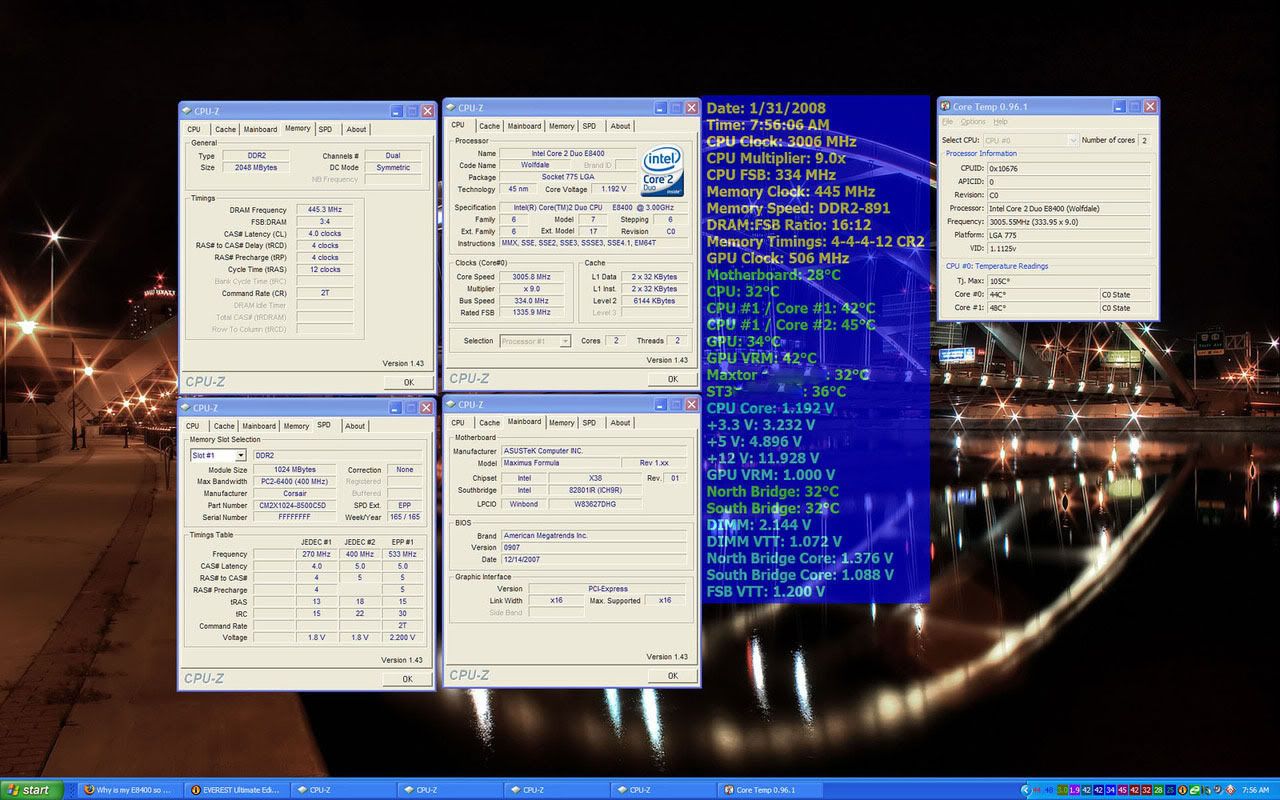Select Cache tab in CPU-Z DRAM timings window
This screenshot has height=800, width=1280.
coord(225,129)
